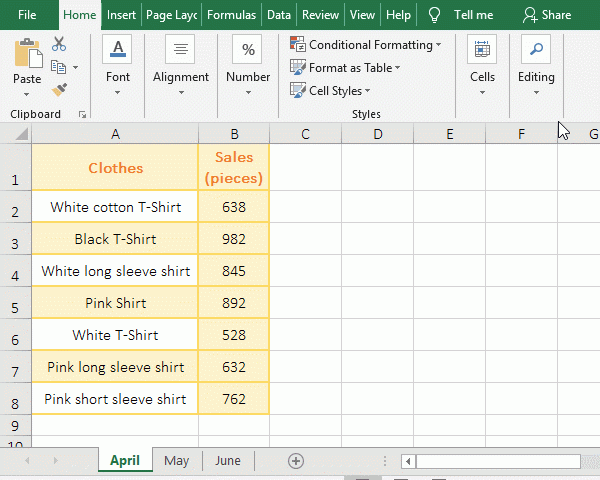Switch to the Page Layout tab

tap(171, 15)
